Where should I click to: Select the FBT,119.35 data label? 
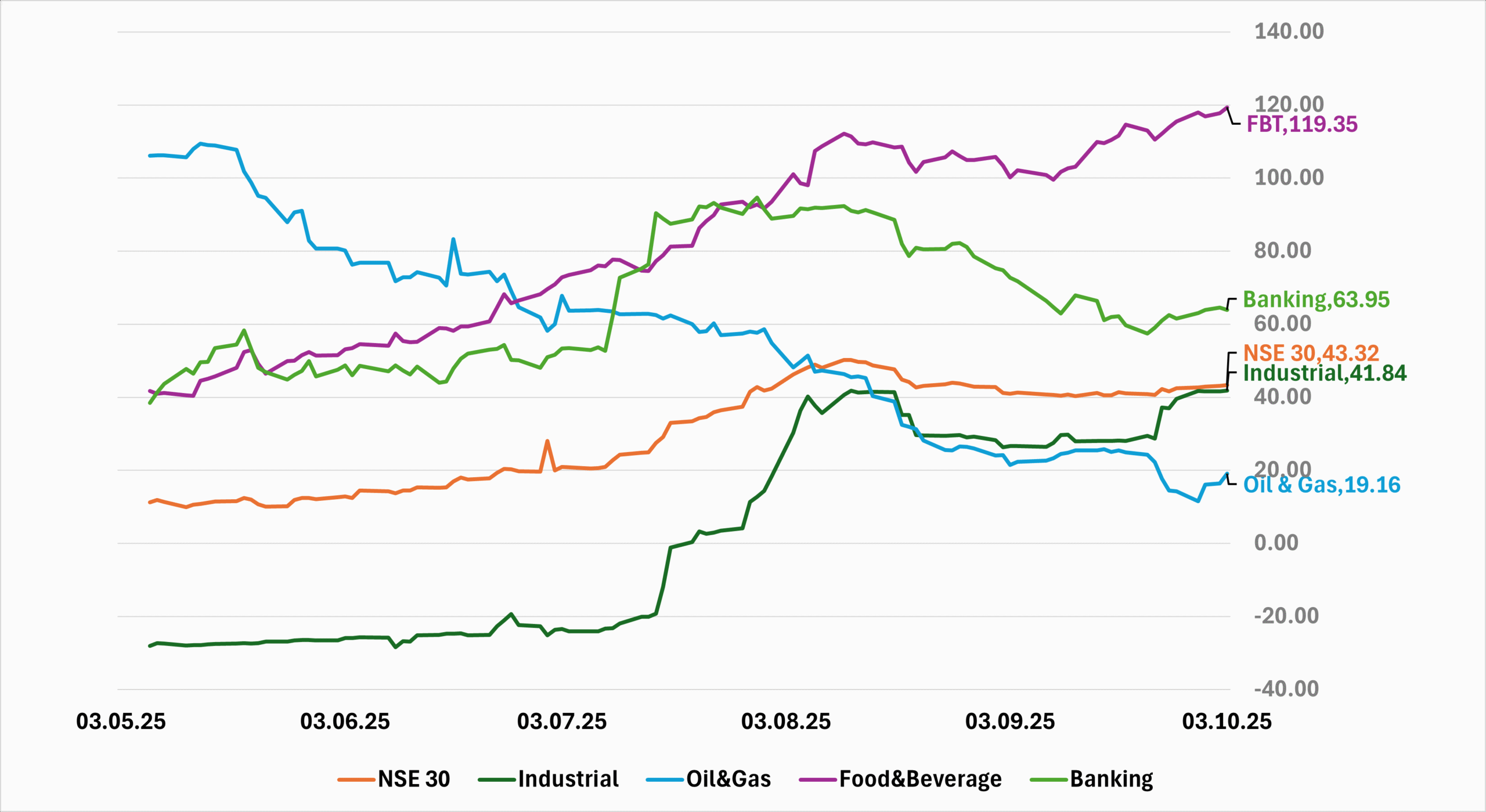1302,124
